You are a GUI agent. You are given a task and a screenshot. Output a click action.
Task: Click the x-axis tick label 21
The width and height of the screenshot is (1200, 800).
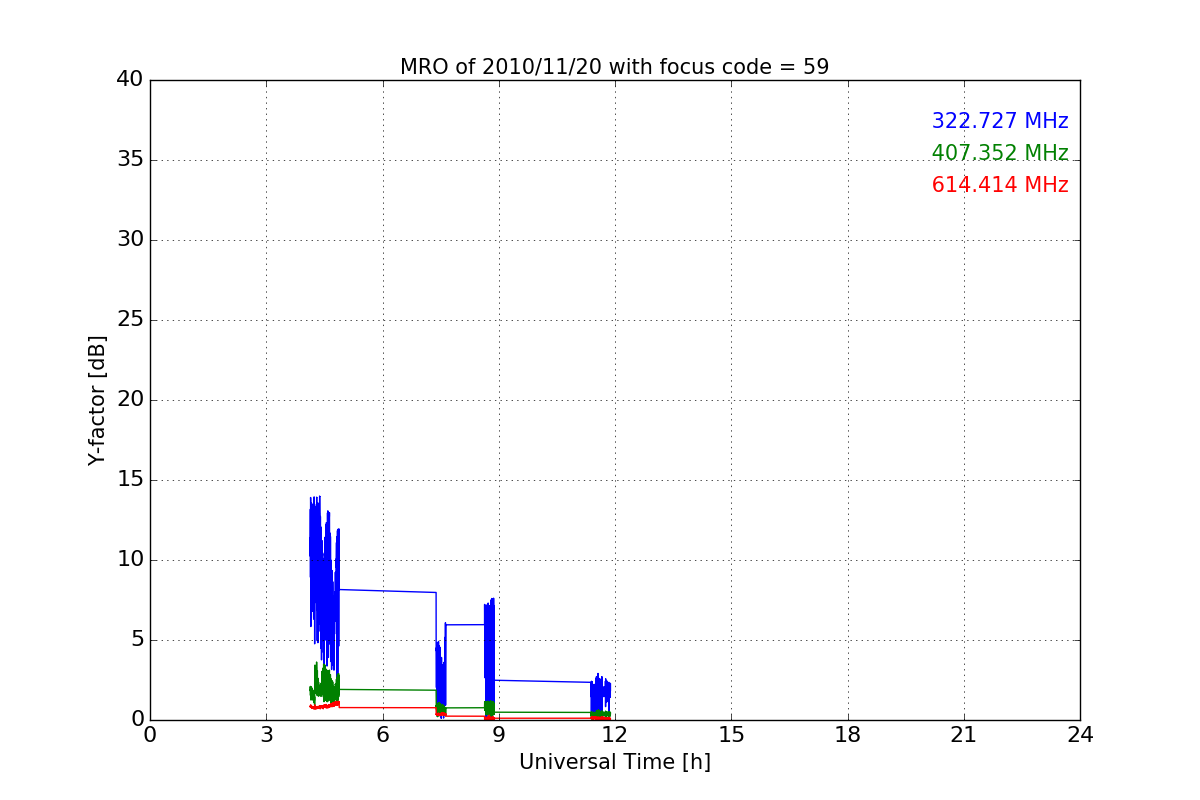(963, 735)
